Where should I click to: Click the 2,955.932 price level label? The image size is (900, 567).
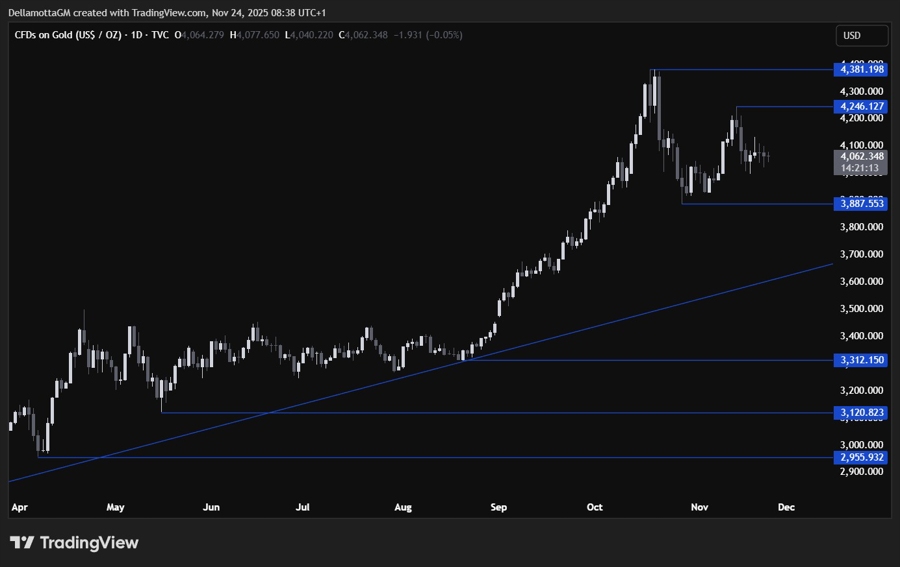tap(861, 457)
